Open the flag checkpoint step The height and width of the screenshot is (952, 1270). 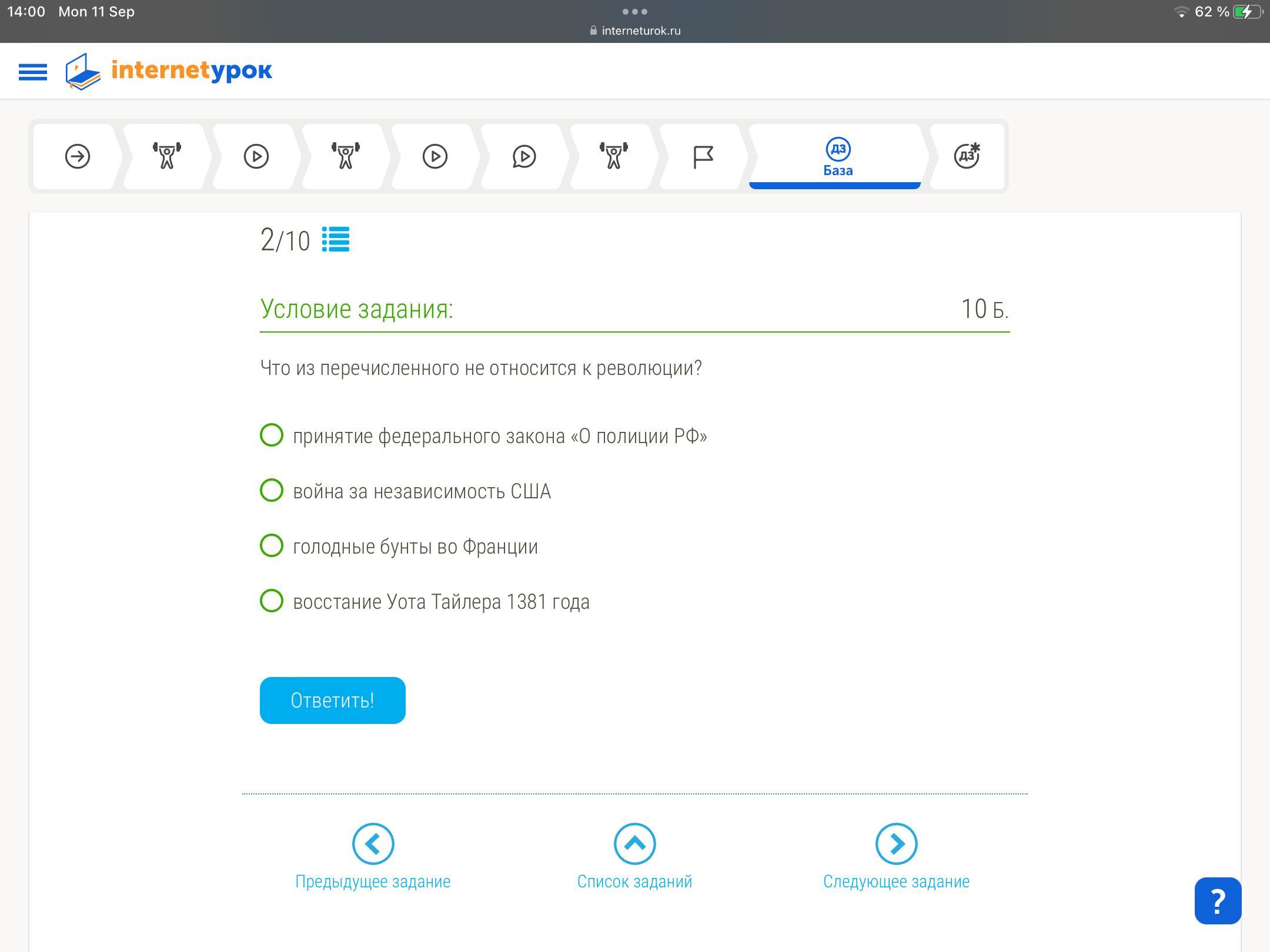coord(703,156)
